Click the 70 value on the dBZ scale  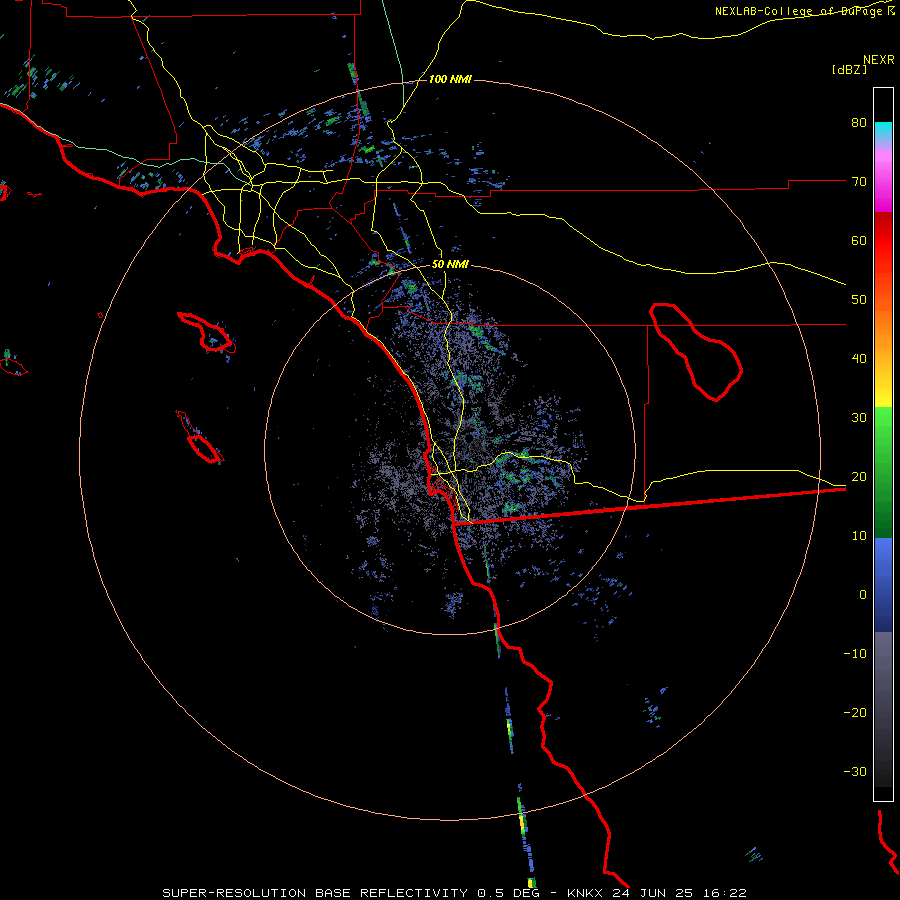(x=859, y=182)
